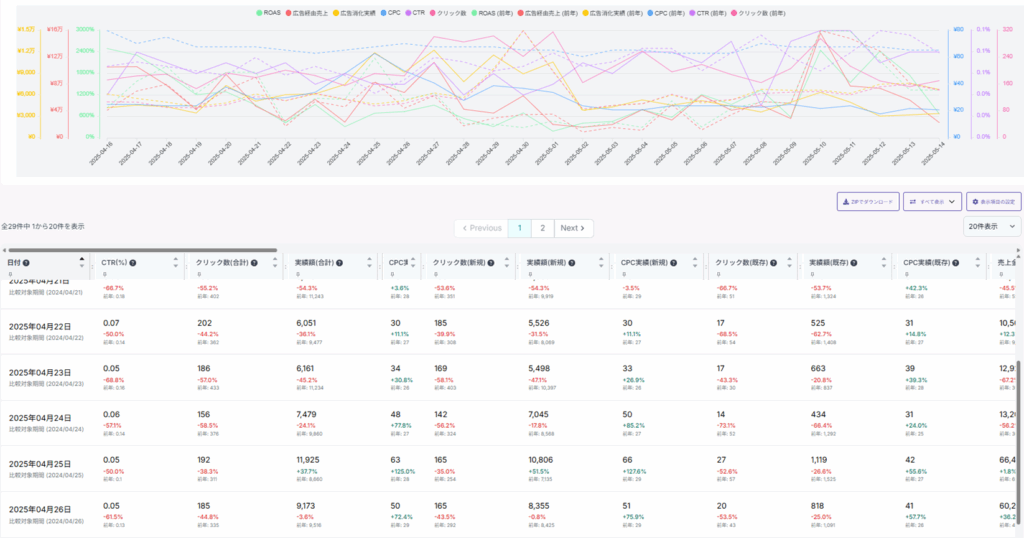Image resolution: width=1024 pixels, height=538 pixels.
Task: Go to page 2 of results
Action: 542,228
